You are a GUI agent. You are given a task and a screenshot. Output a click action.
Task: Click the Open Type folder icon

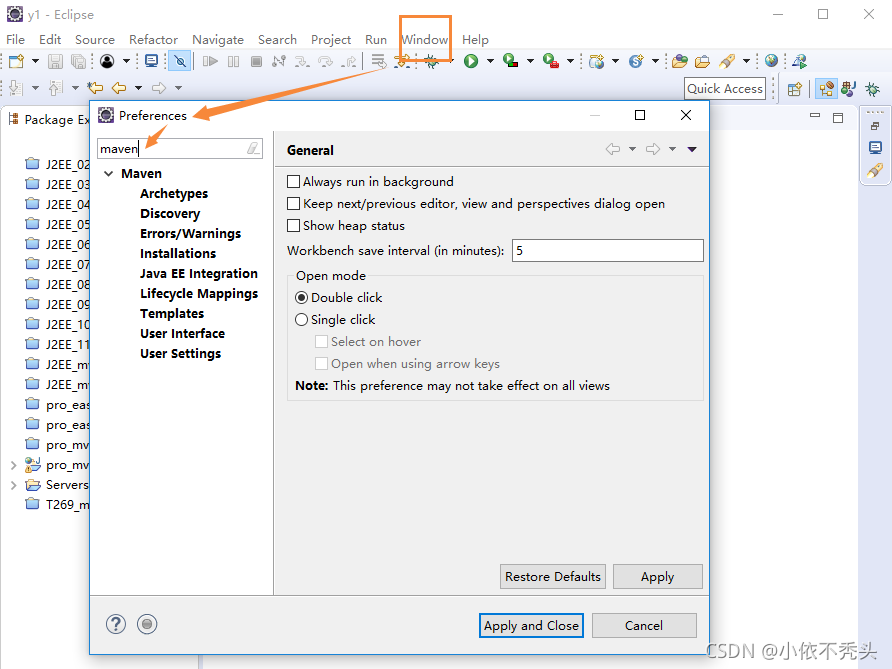point(680,61)
